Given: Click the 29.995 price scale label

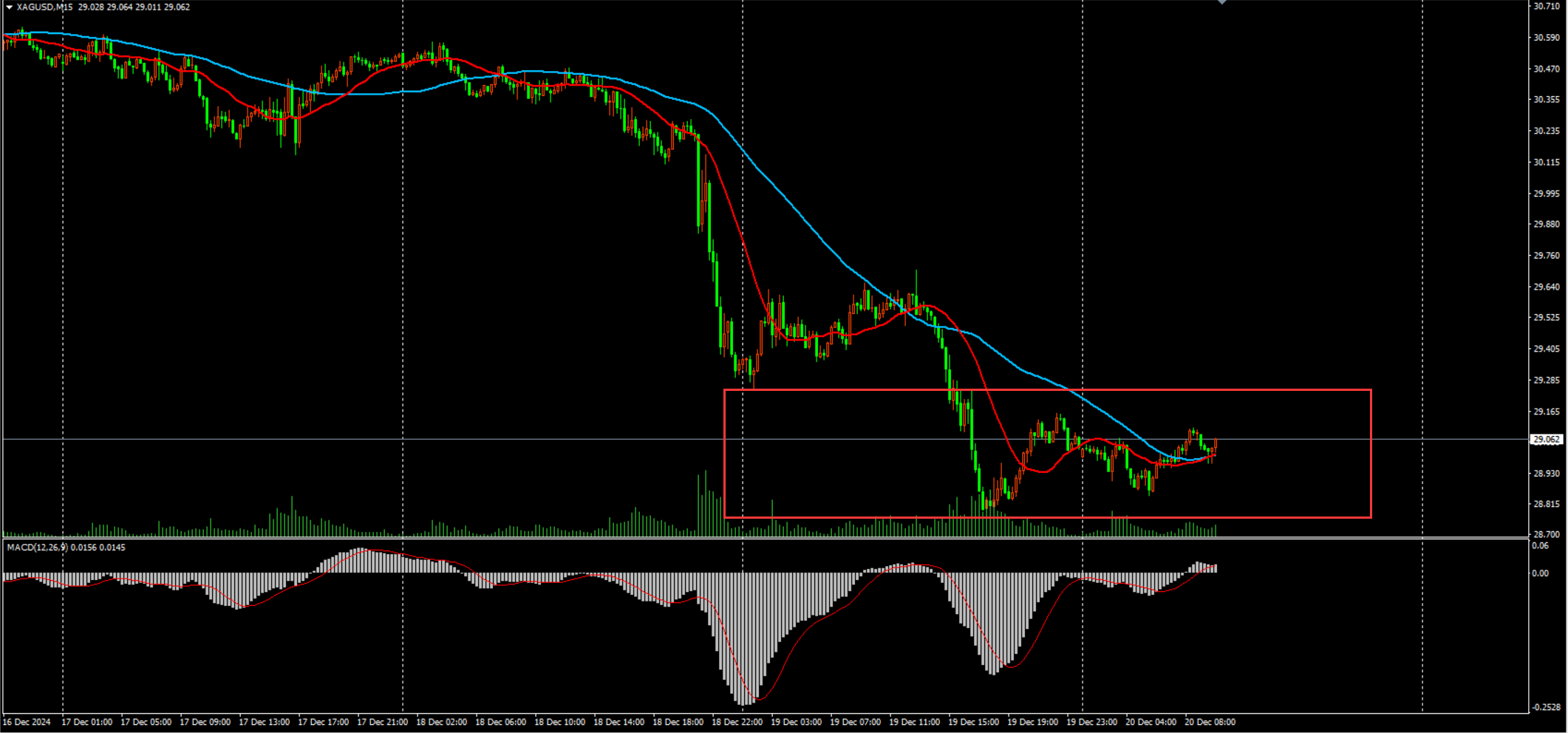Looking at the screenshot, I should pyautogui.click(x=1547, y=194).
